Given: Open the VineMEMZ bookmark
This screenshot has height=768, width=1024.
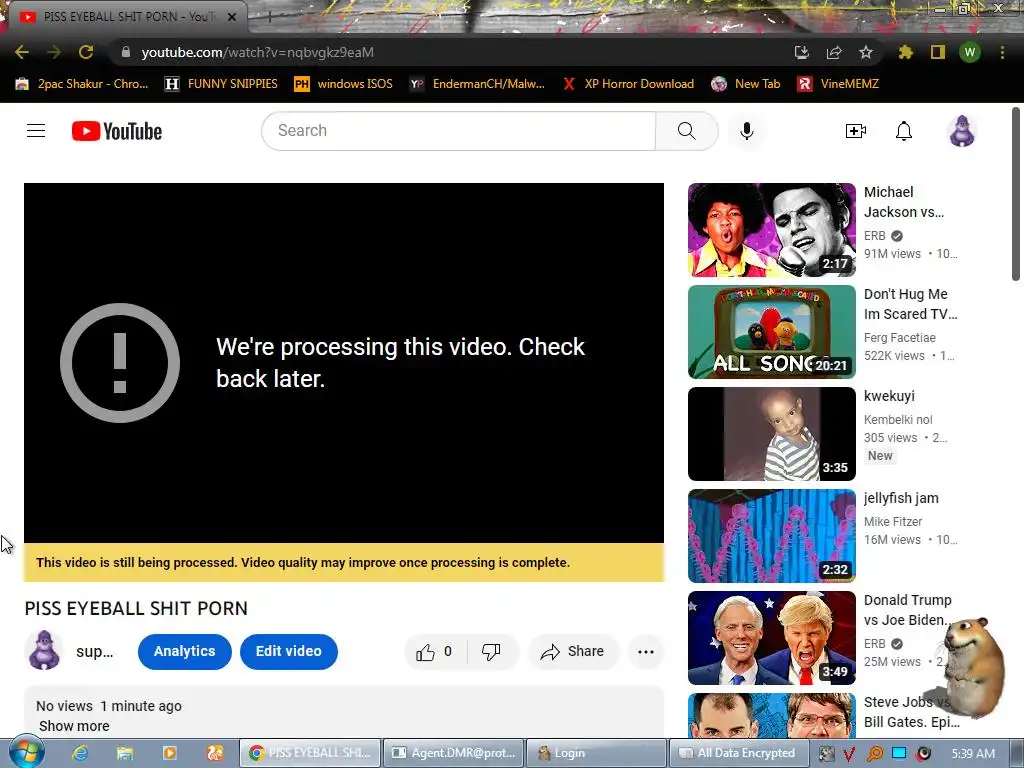Looking at the screenshot, I should [x=838, y=84].
